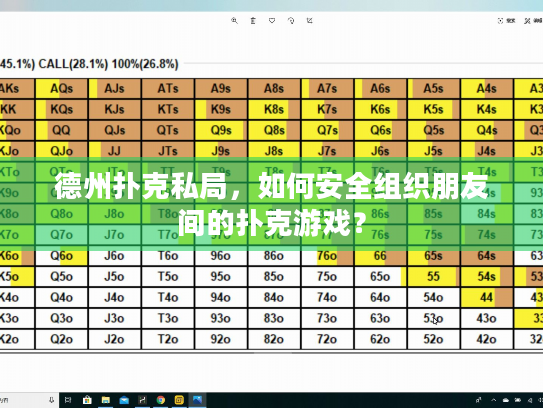543x408 pixels.
Task: Click the 66 pair cell
Action: pyautogui.click(x=381, y=256)
